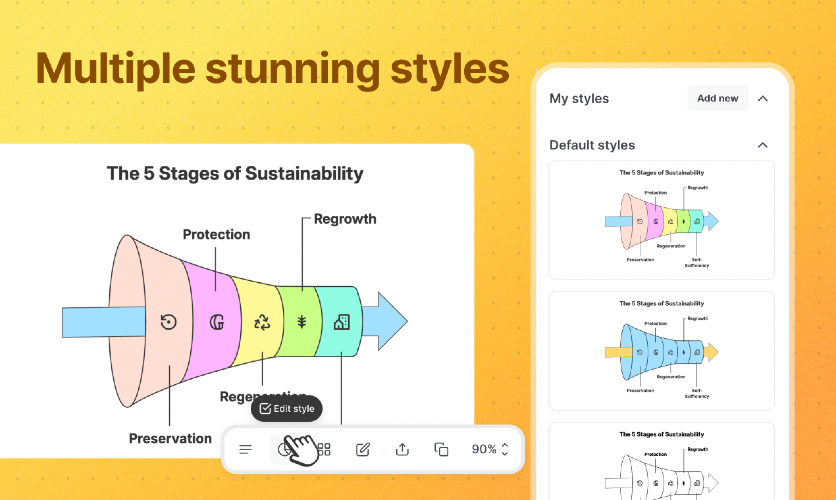
Task: Click the pencil edit icon in toolbar
Action: click(363, 449)
